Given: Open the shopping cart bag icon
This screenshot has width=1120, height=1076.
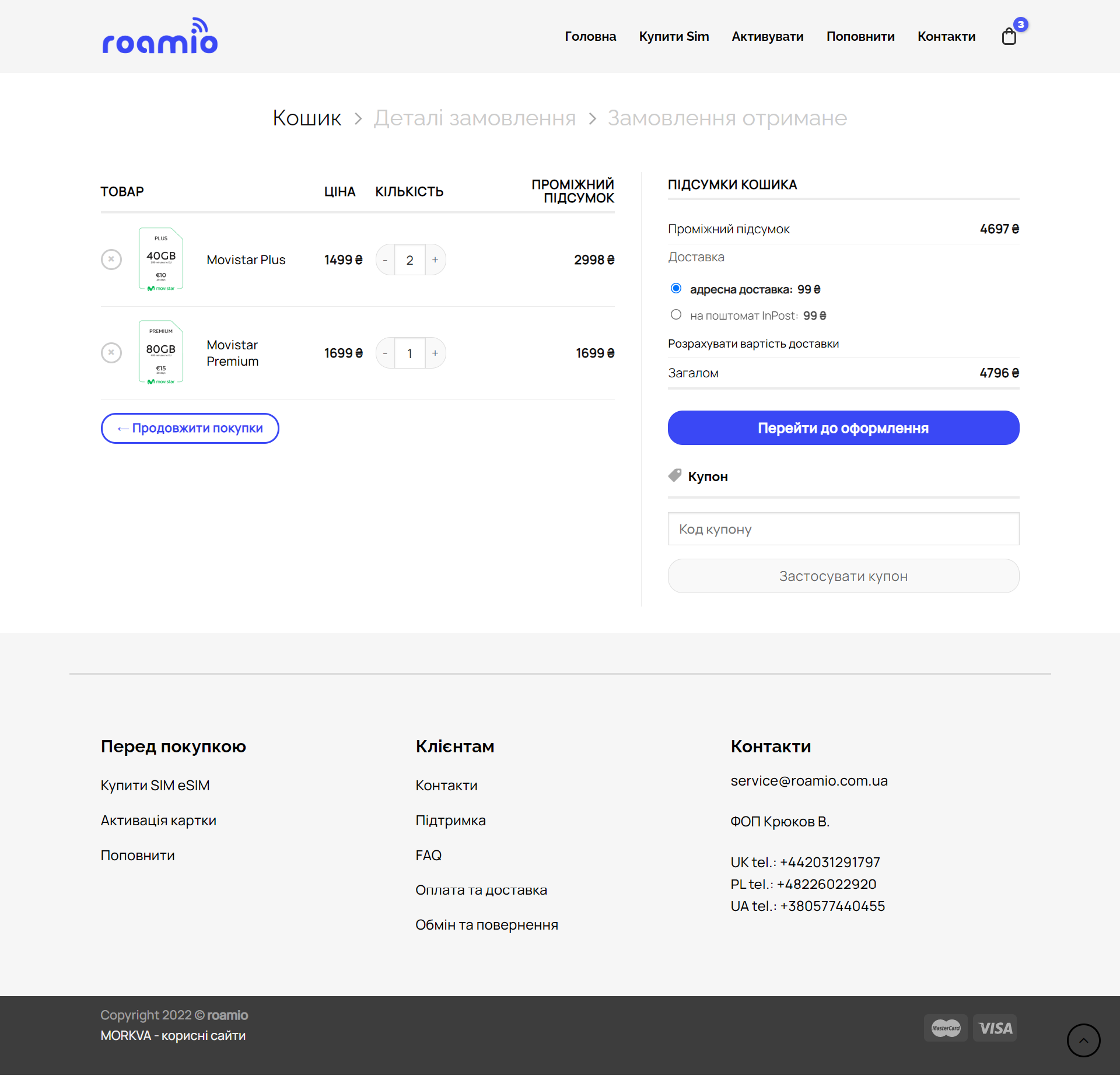Looking at the screenshot, I should click(x=1009, y=37).
